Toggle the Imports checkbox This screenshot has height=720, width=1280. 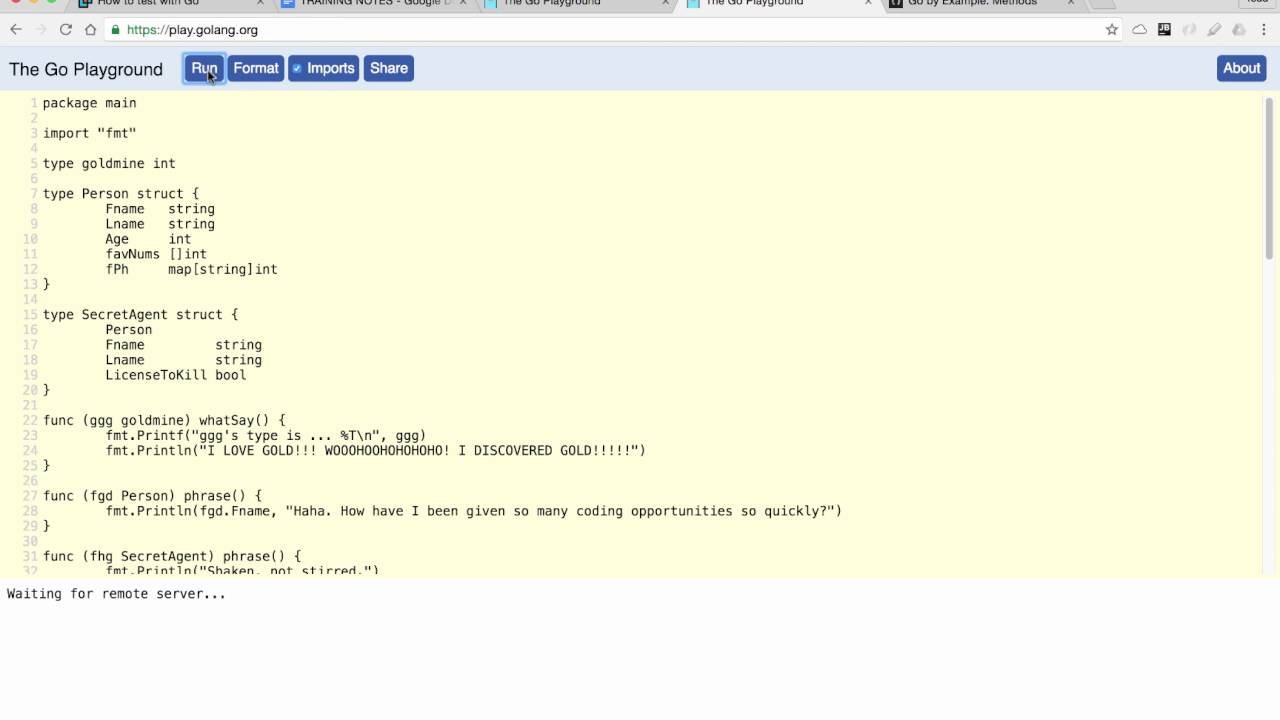coord(297,69)
